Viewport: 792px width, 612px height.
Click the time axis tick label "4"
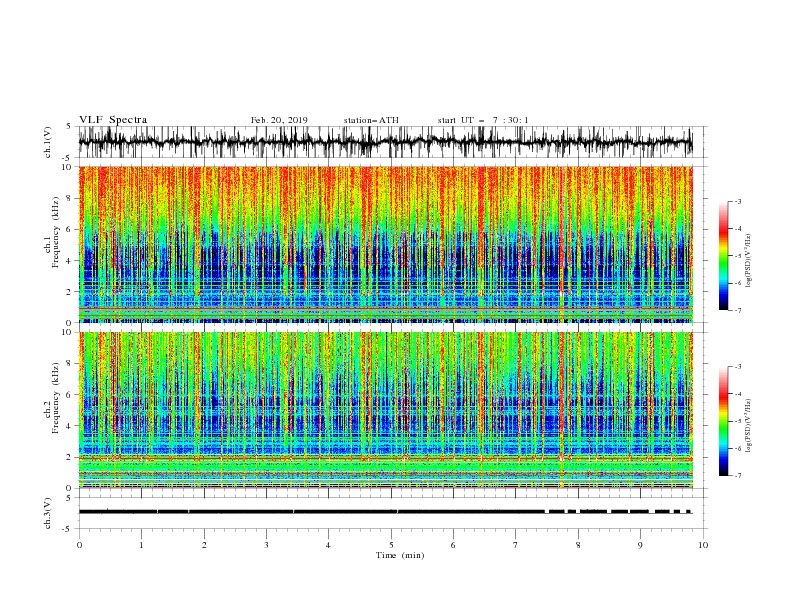coord(328,545)
